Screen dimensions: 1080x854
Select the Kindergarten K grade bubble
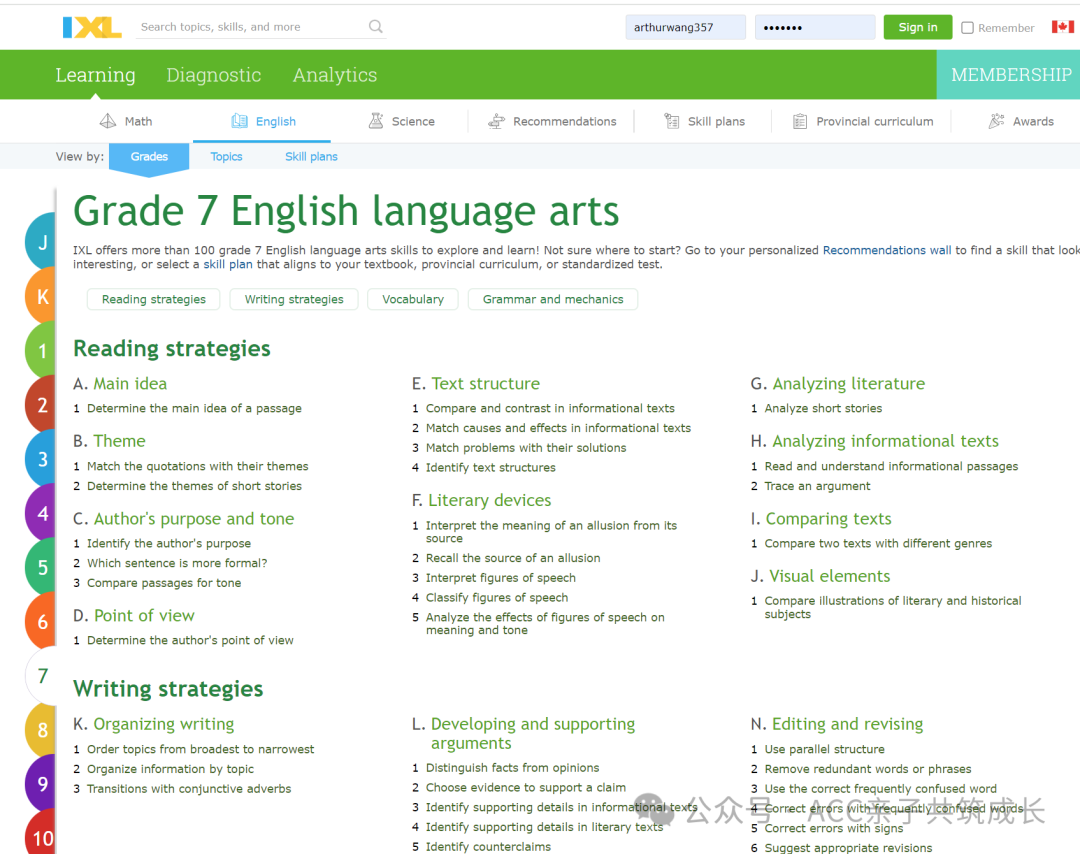pos(41,296)
